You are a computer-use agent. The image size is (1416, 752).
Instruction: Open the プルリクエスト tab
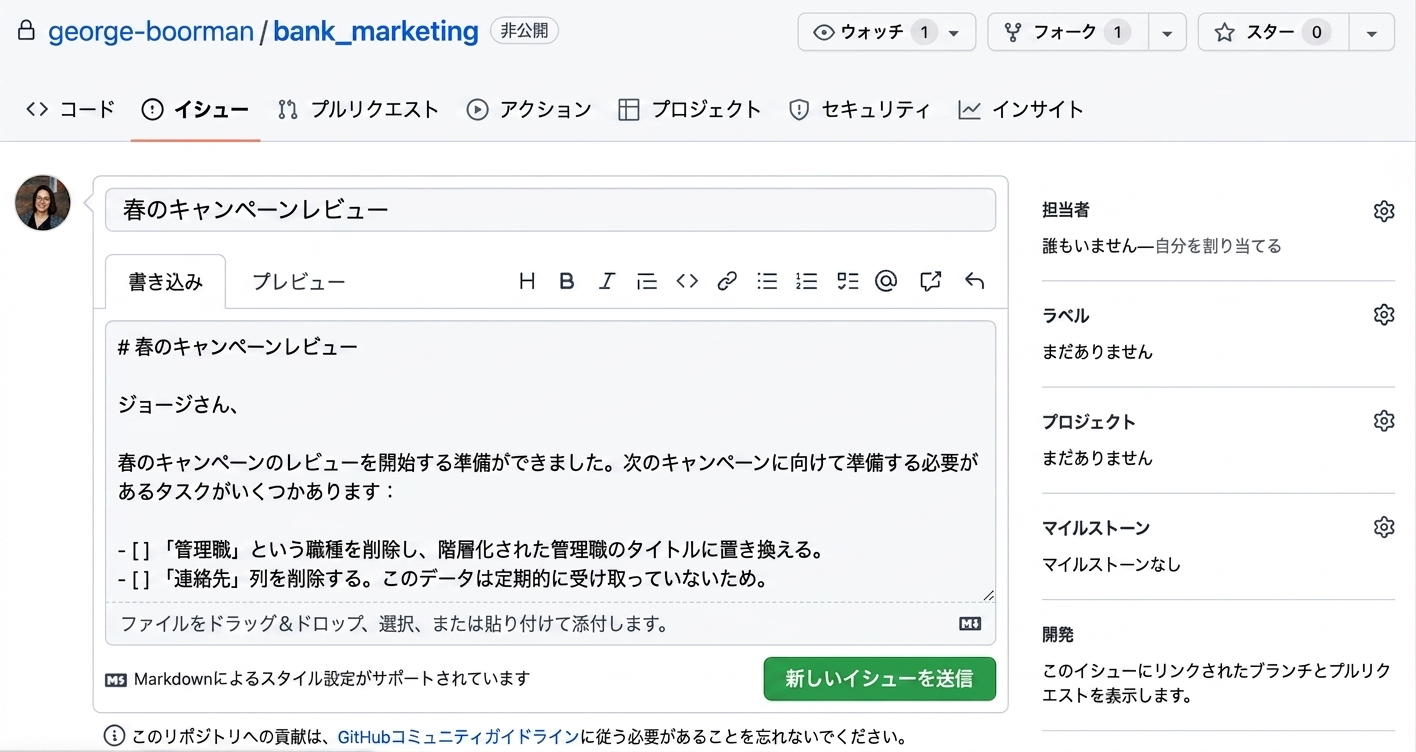tap(358, 109)
